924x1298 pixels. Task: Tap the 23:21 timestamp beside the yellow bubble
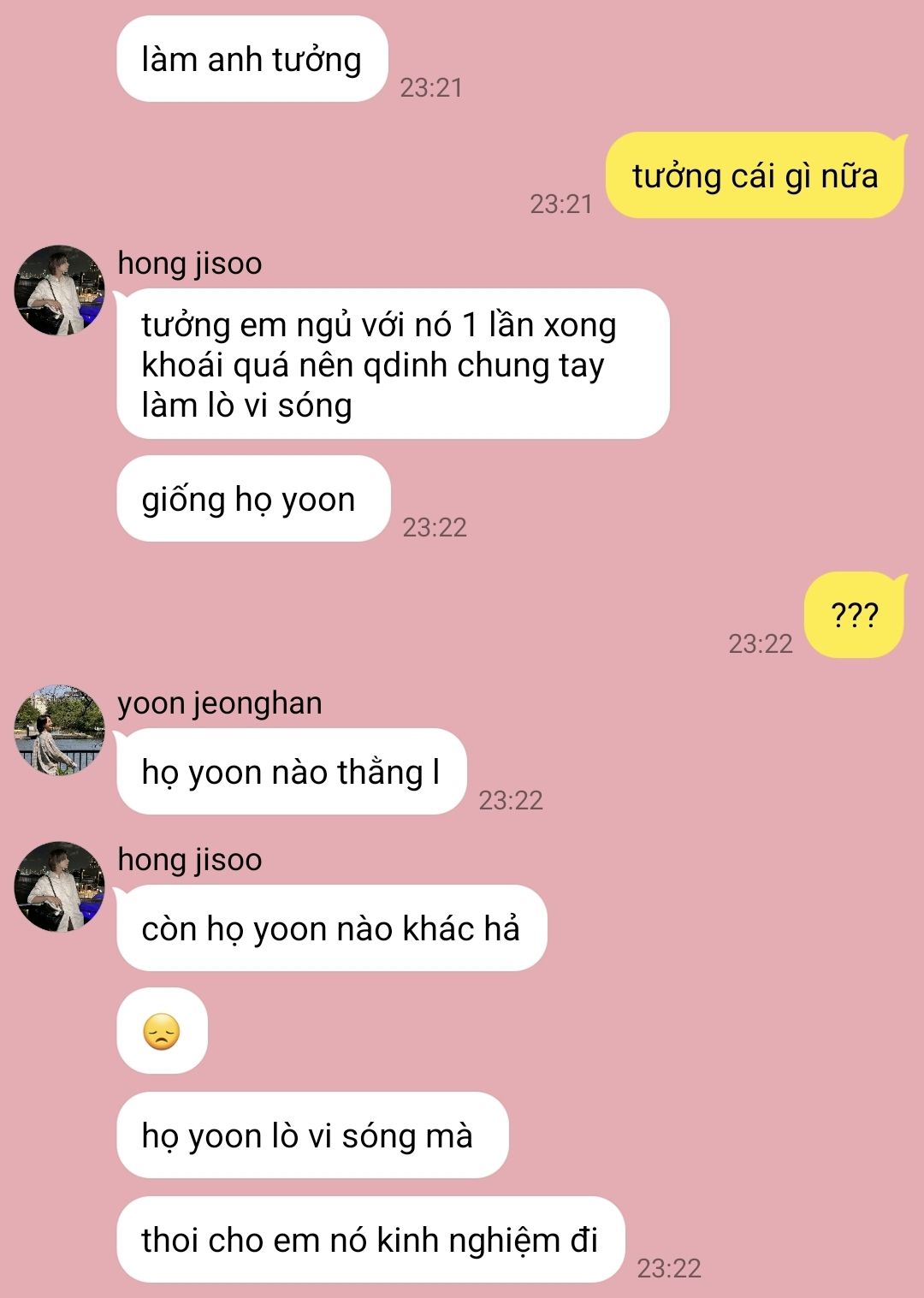click(x=561, y=204)
